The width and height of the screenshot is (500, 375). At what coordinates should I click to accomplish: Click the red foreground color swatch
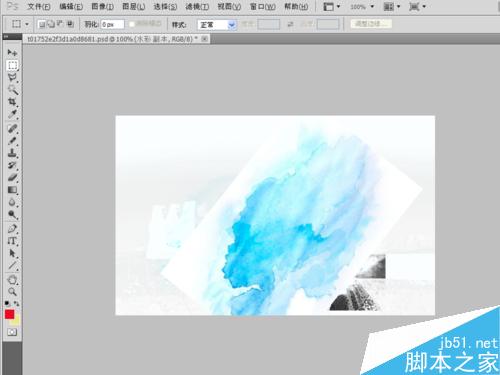tap(9, 314)
